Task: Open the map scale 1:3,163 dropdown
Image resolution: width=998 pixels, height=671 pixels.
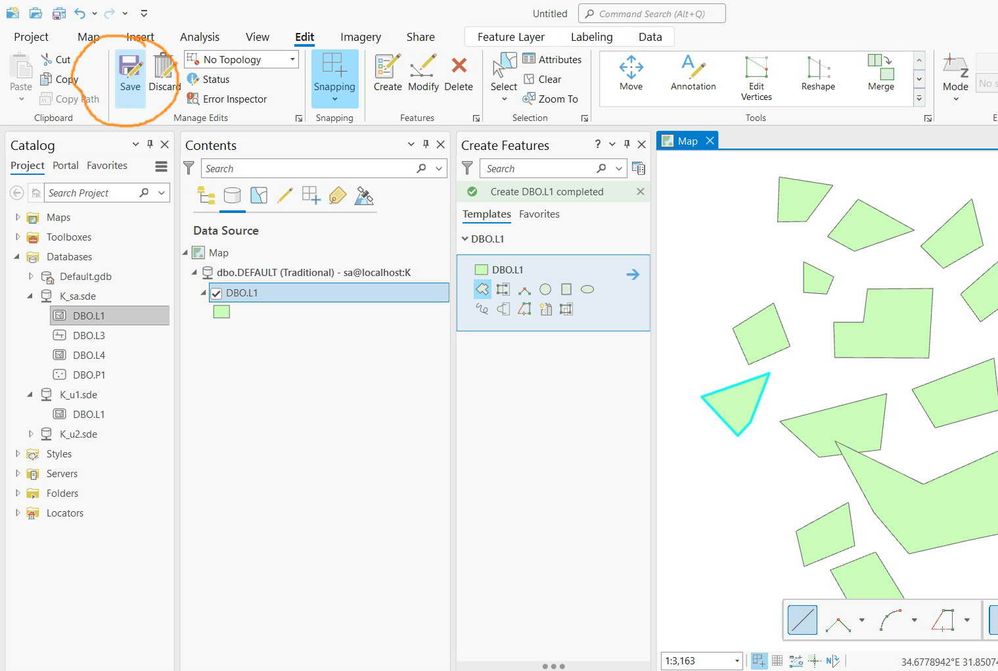Action: tap(737, 661)
